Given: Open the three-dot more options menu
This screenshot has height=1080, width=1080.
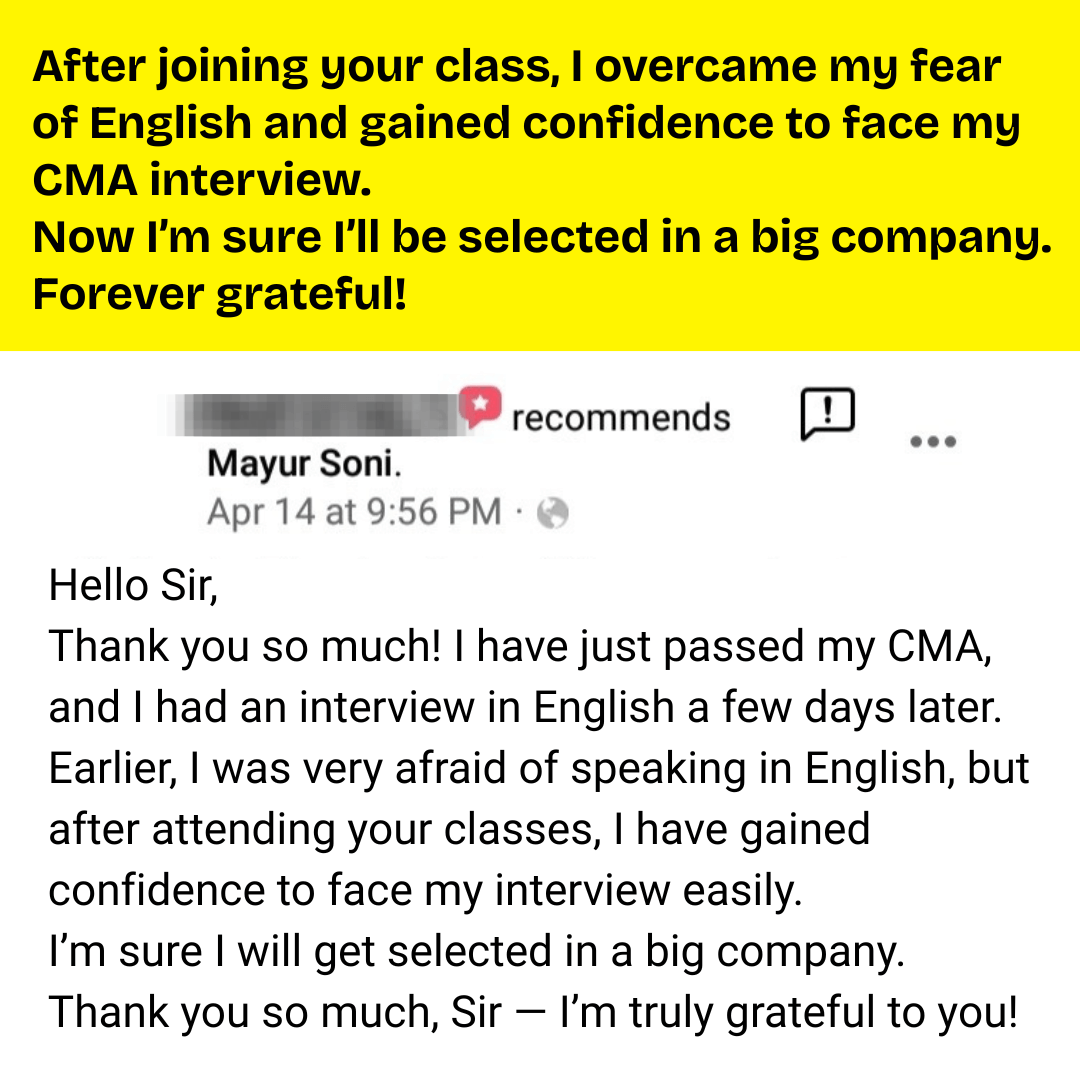Looking at the screenshot, I should point(935,441).
